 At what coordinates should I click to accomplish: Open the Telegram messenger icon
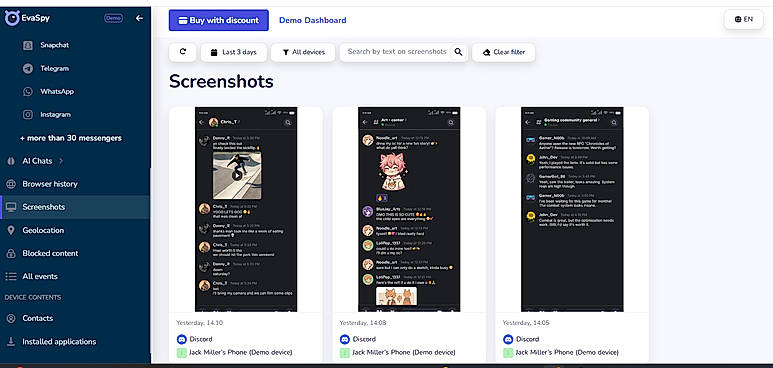(x=28, y=69)
